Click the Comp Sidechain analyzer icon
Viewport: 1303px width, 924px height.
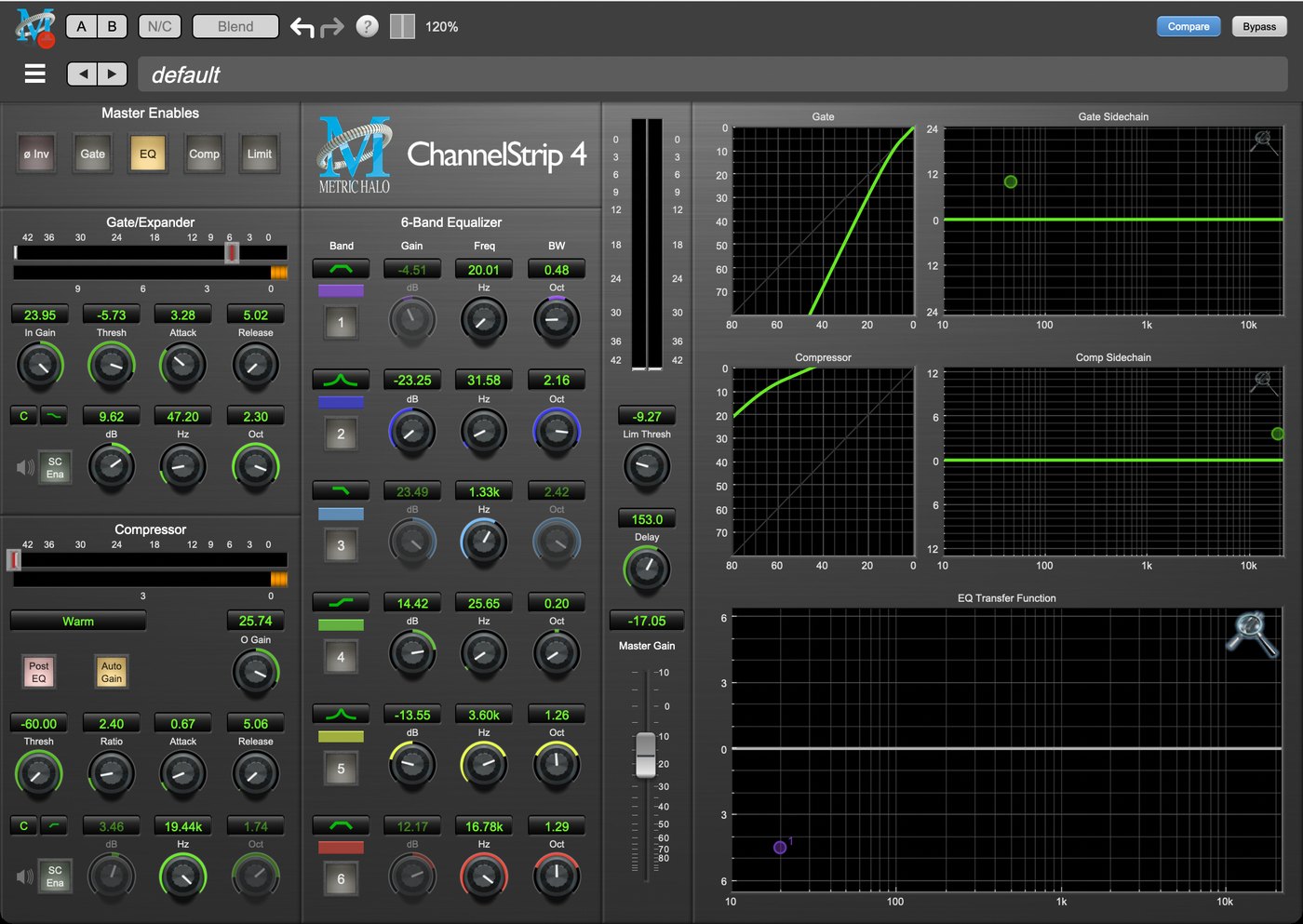pos(1263,382)
